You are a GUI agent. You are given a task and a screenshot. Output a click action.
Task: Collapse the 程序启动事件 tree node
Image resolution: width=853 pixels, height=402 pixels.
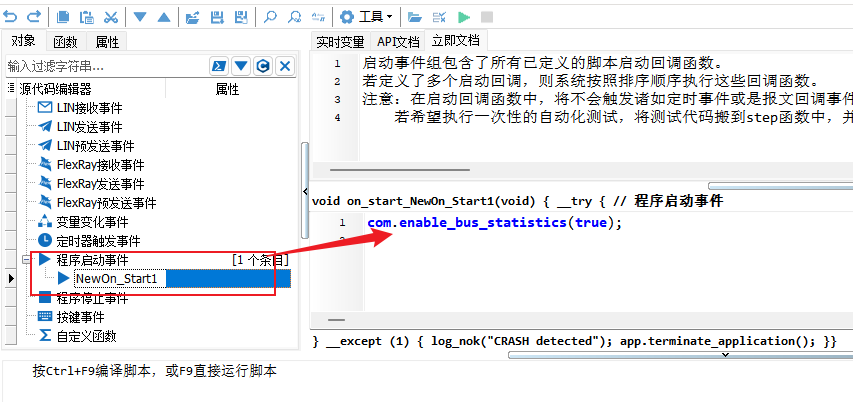click(28, 260)
